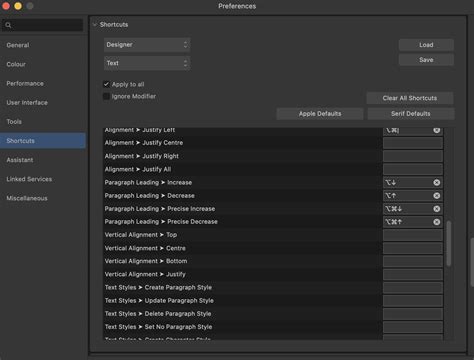Open the Designer persona dropdown
The width and height of the screenshot is (474, 360).
[147, 45]
